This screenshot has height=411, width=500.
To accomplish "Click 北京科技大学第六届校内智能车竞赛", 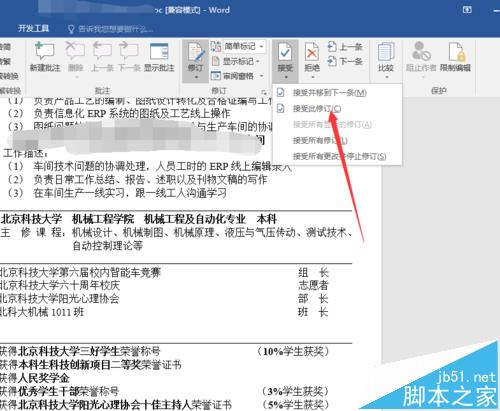I will 80,272.
